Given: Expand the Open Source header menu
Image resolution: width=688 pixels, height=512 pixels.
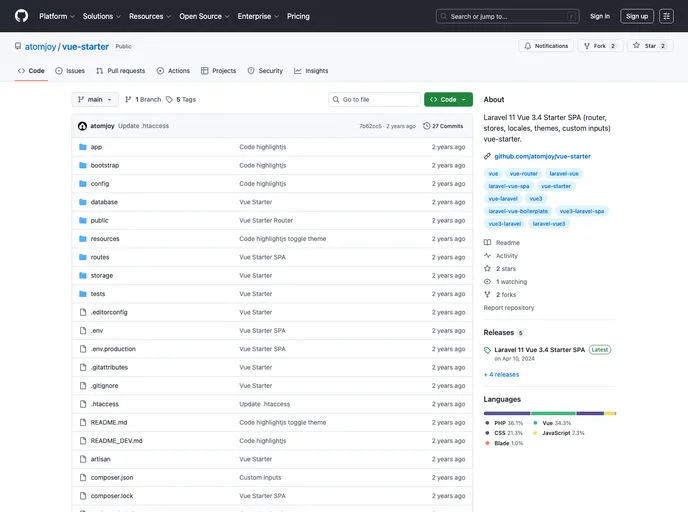Looking at the screenshot, I should pos(204,16).
